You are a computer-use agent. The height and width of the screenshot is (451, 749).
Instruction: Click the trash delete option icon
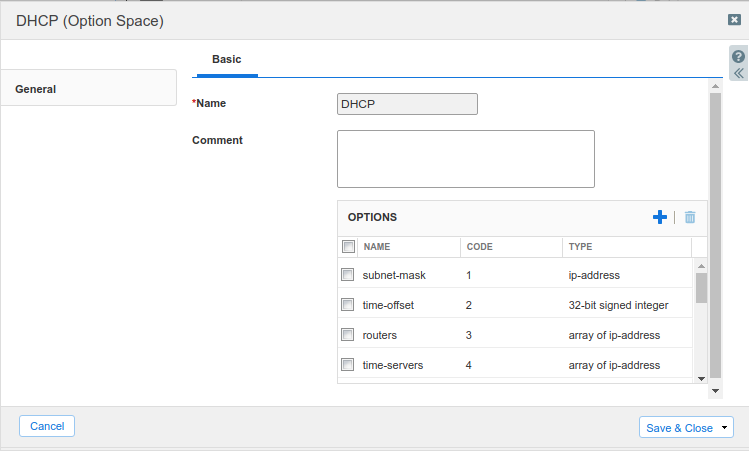click(689, 217)
